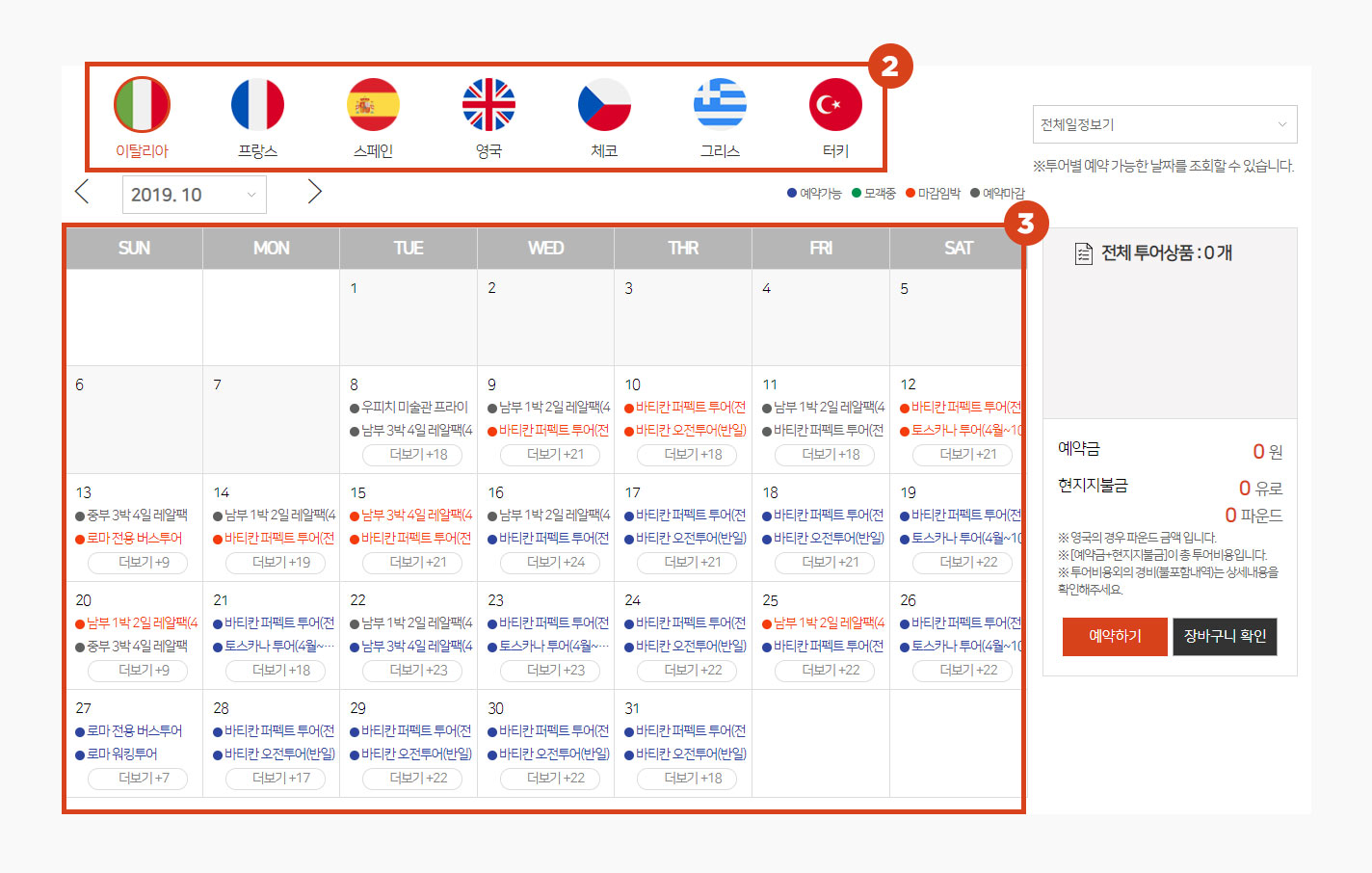Go to previous month arrow
1372x873 pixels.
point(82,192)
